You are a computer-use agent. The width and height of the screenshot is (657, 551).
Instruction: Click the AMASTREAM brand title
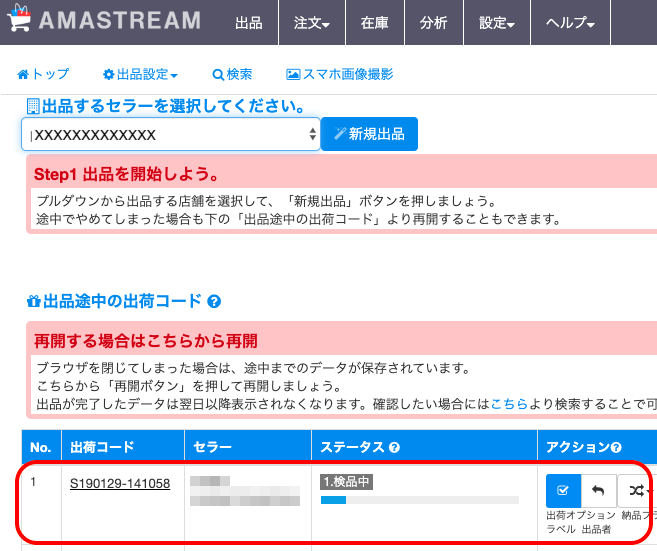(x=120, y=20)
